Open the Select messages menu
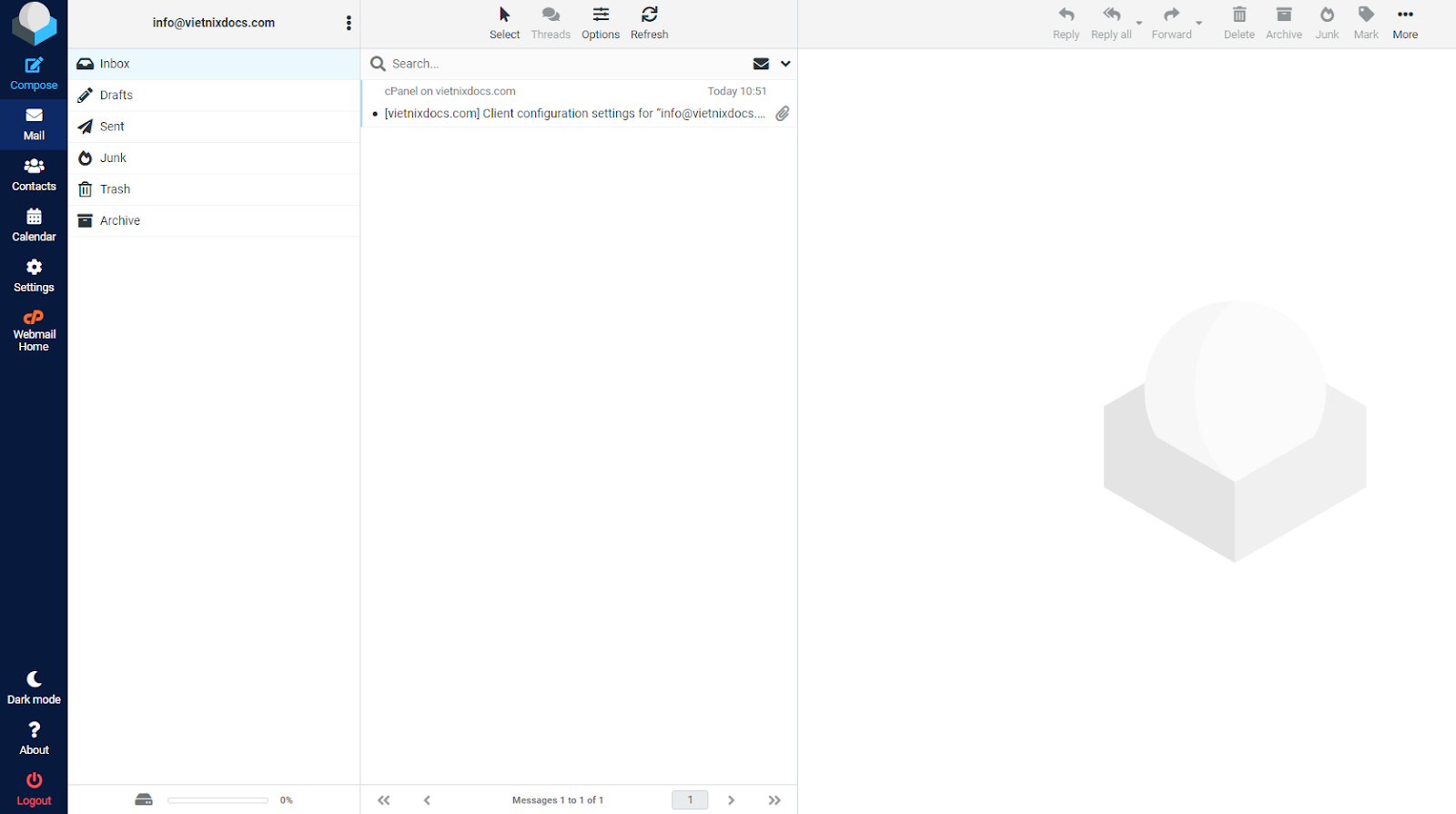Screen dimensions: 1456x814 pos(504,24)
